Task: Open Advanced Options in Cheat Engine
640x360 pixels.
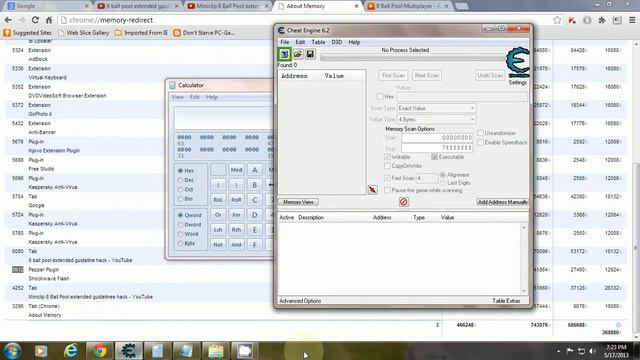Action: (x=300, y=301)
